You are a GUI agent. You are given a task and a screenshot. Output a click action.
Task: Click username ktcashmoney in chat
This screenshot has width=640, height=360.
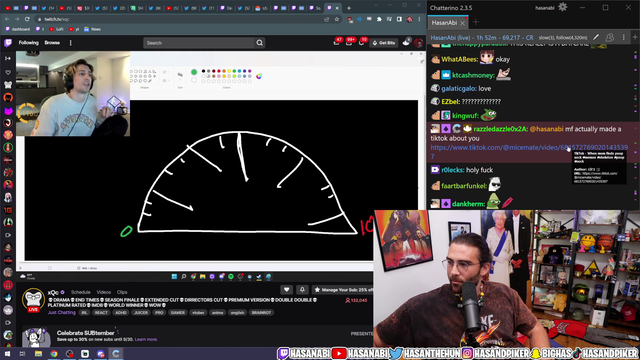[473, 75]
